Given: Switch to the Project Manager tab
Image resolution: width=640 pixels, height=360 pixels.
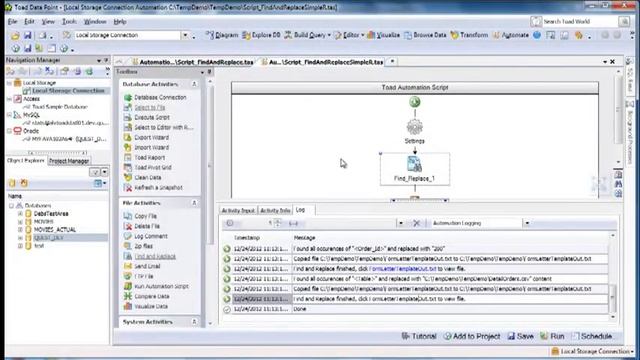Looking at the screenshot, I should point(69,161).
